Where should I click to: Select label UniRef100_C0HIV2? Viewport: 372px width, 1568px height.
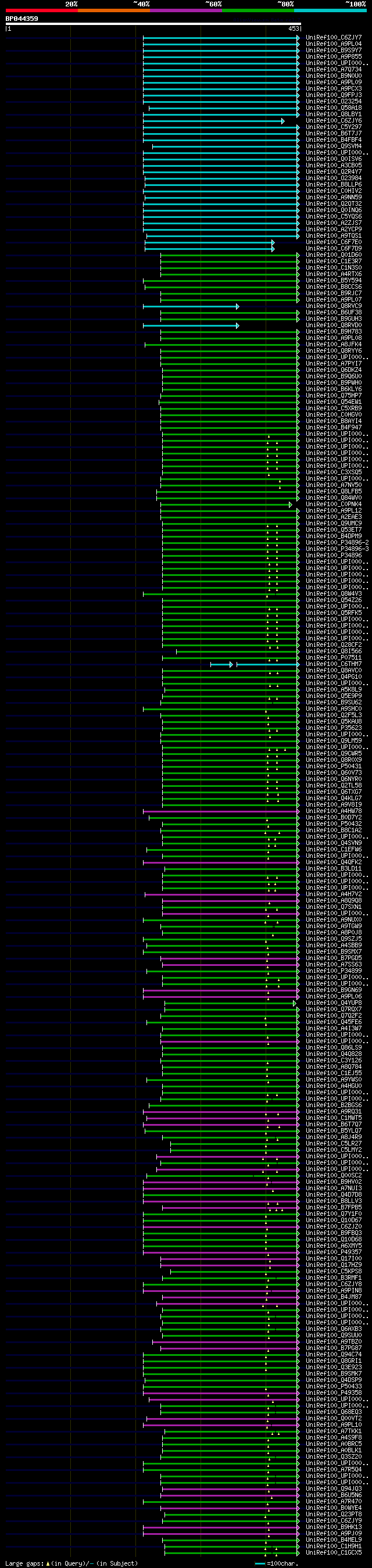(x=334, y=191)
